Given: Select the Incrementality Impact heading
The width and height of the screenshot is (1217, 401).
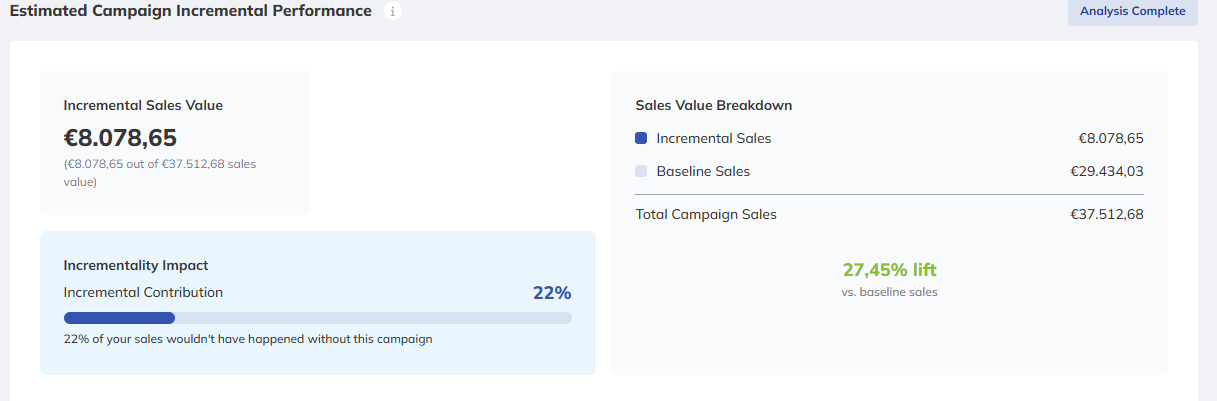Looking at the screenshot, I should [x=135, y=265].
